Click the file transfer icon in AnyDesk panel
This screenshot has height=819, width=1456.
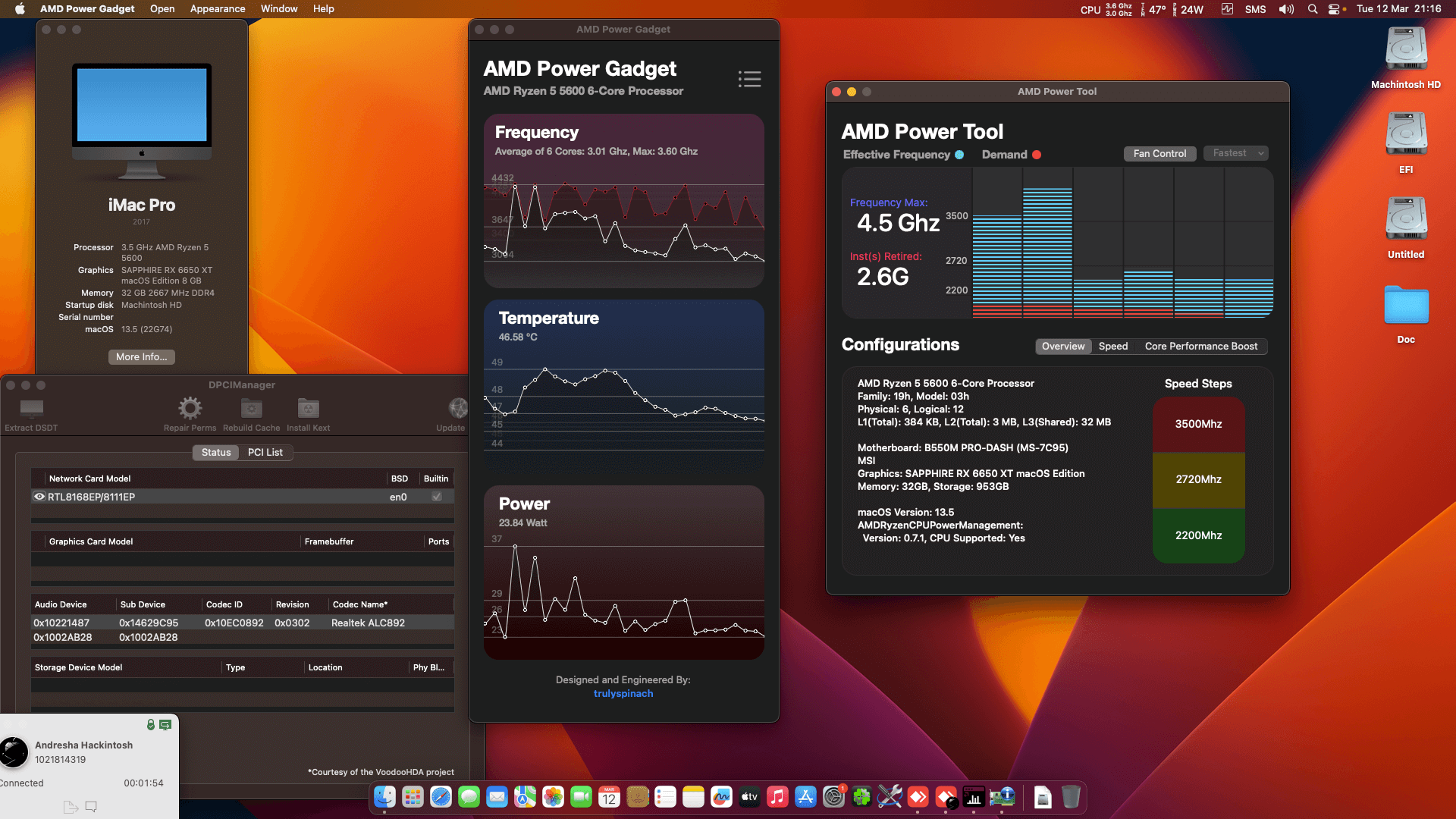pyautogui.click(x=71, y=807)
